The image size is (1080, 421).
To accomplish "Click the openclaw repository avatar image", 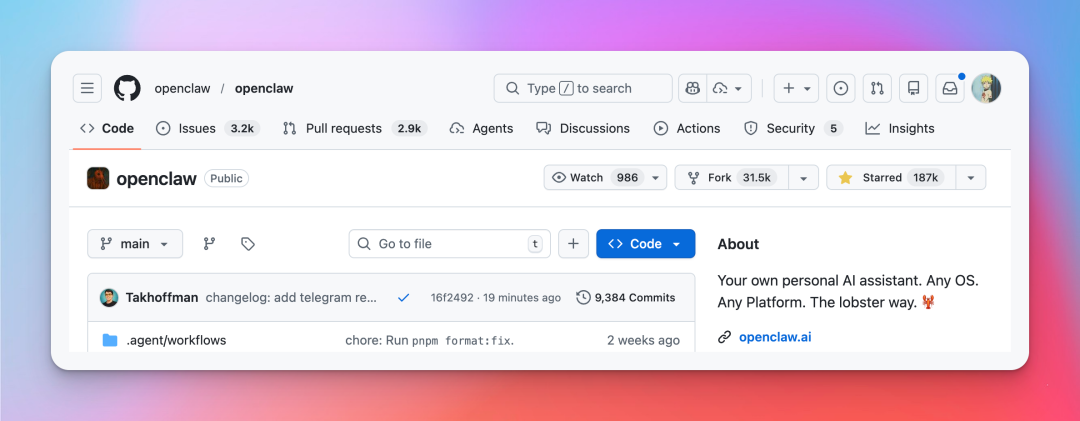I will click(98, 178).
